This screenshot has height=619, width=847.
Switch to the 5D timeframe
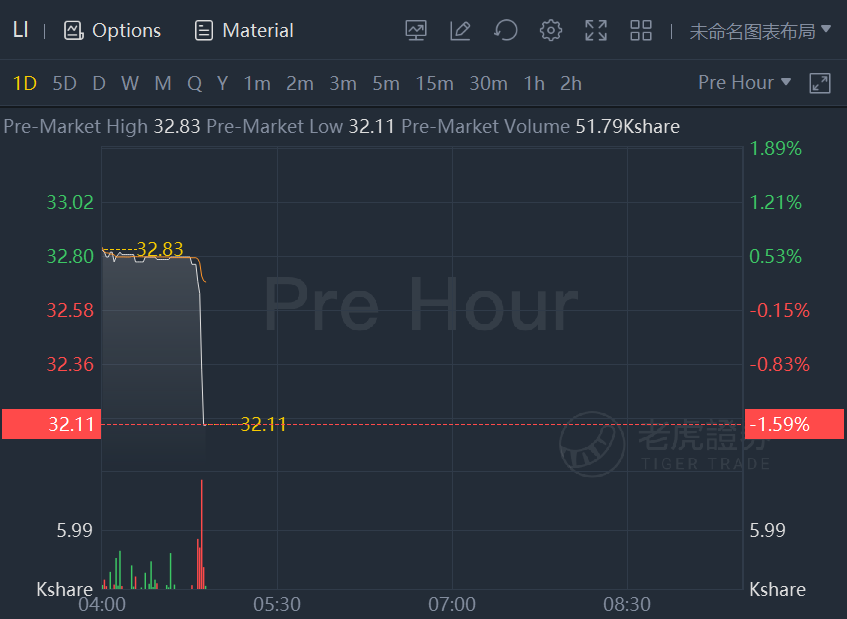point(64,84)
